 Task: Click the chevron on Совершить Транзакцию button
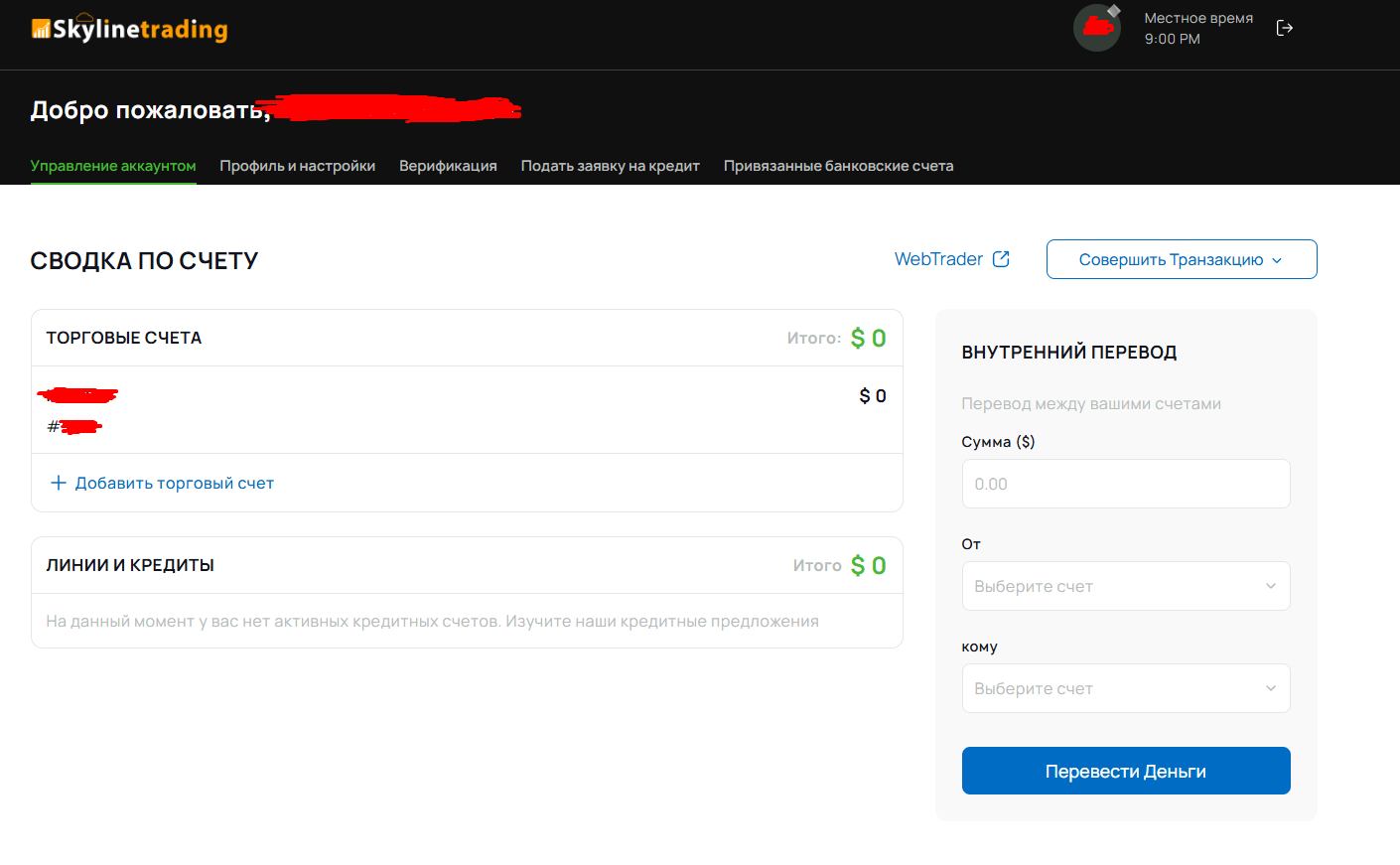[x=1277, y=260]
